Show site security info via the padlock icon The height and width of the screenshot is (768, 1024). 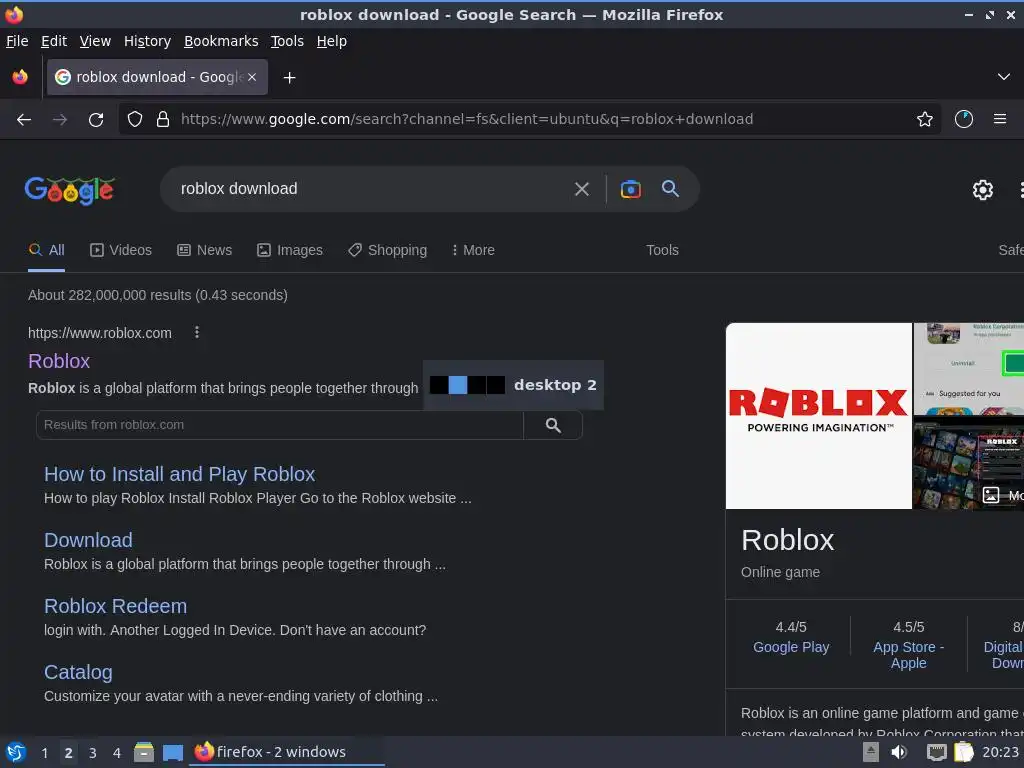[x=163, y=120]
